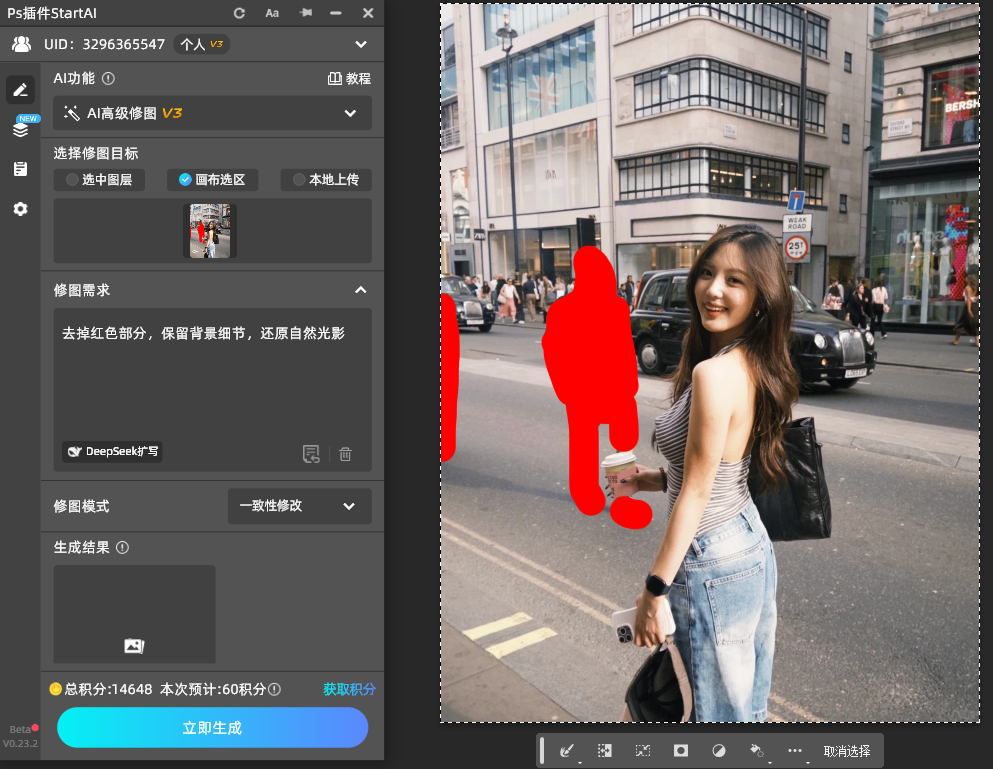Select the brush icon in the bottom canvas toolbar
993x769 pixels.
[568, 750]
